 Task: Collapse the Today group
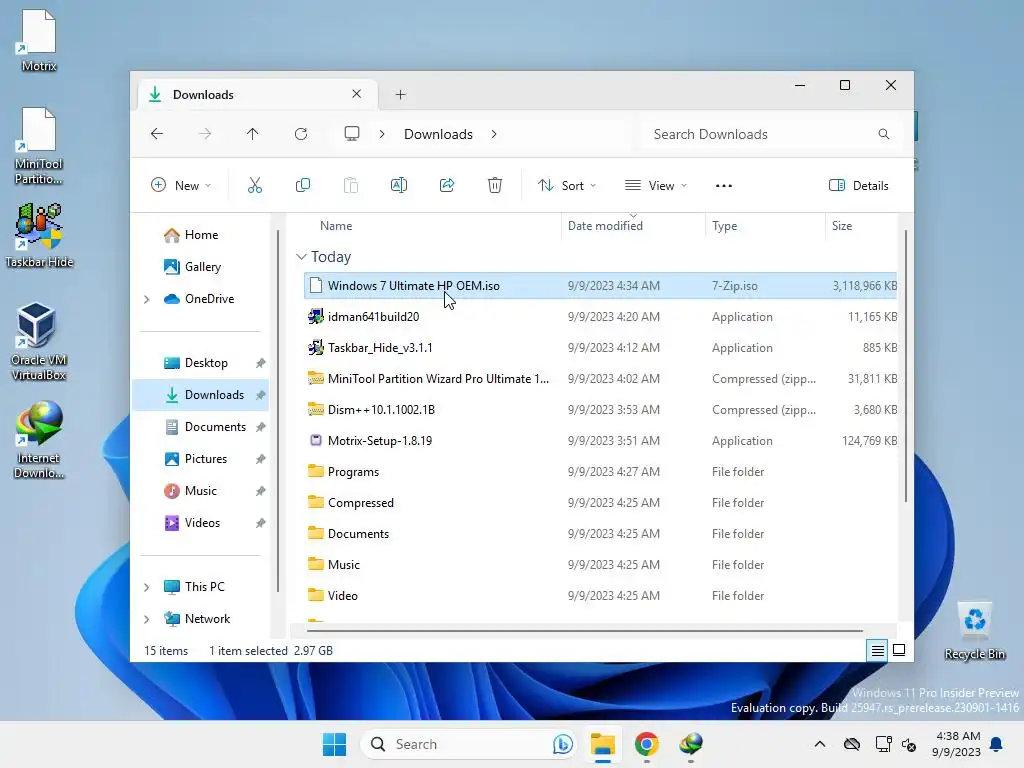301,257
